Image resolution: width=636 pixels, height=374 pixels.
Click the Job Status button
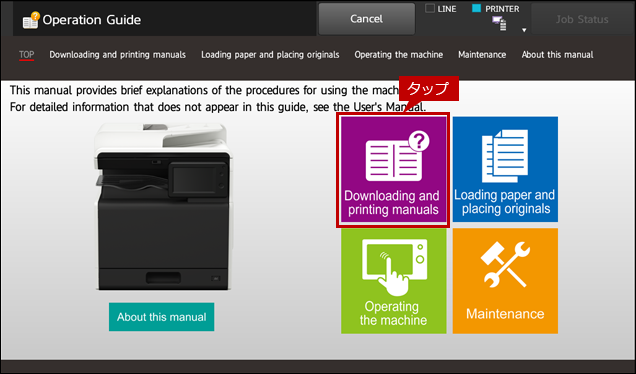click(x=582, y=19)
